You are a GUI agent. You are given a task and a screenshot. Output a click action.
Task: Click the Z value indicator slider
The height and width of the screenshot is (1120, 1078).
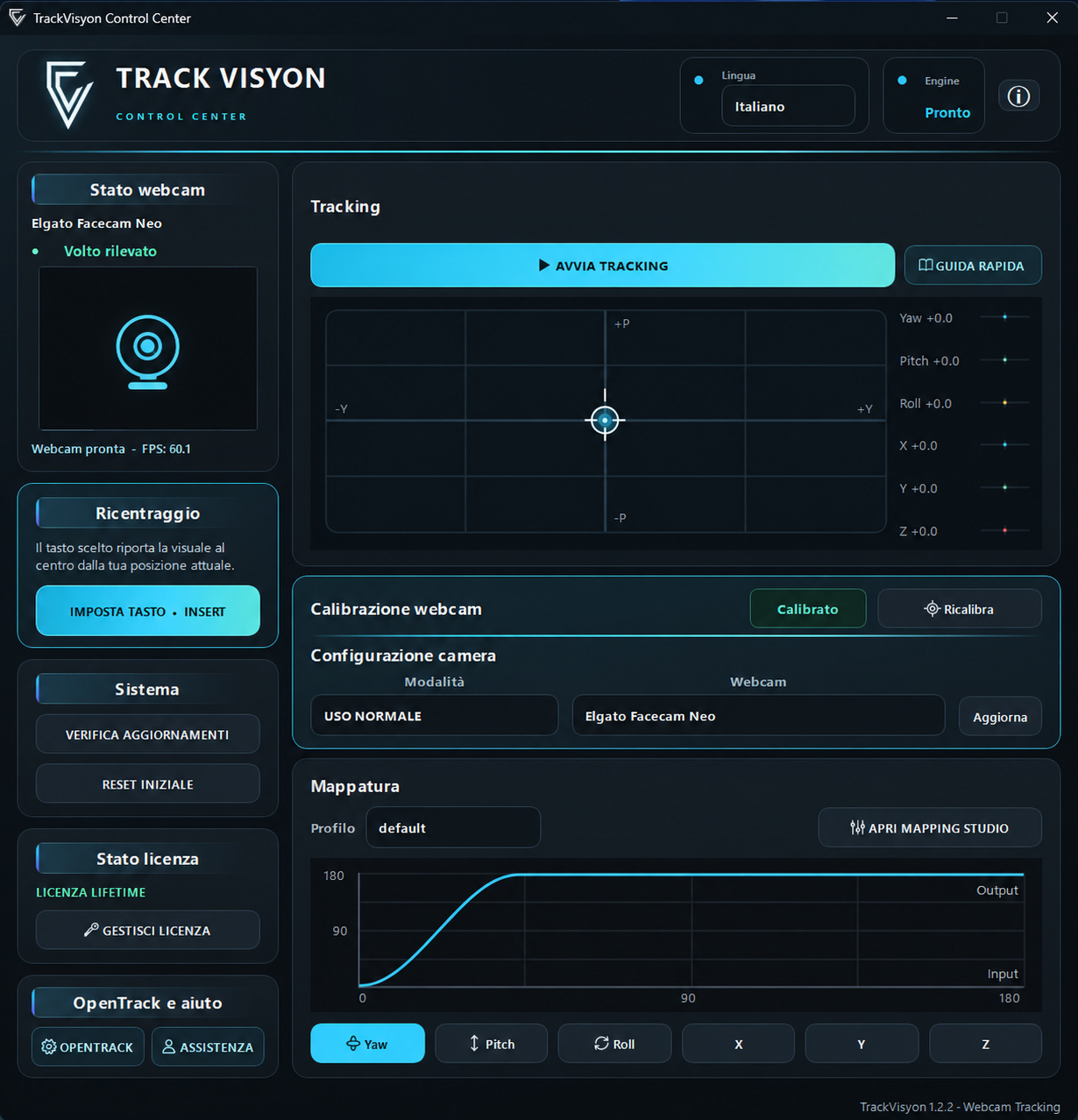point(1004,530)
